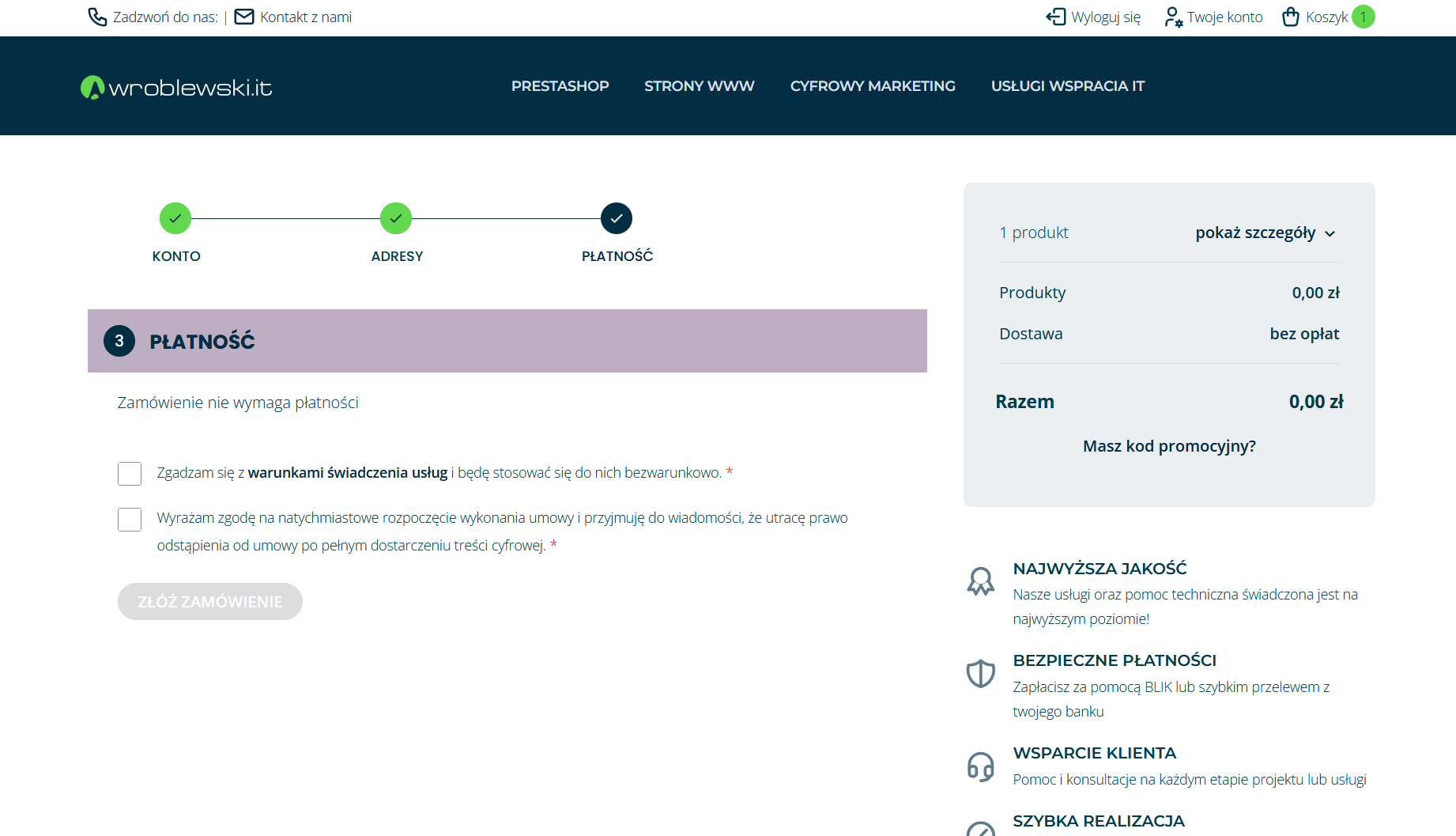The width and height of the screenshot is (1456, 836).
Task: Open the CYFROWY MARKETING menu item
Action: pos(873,86)
